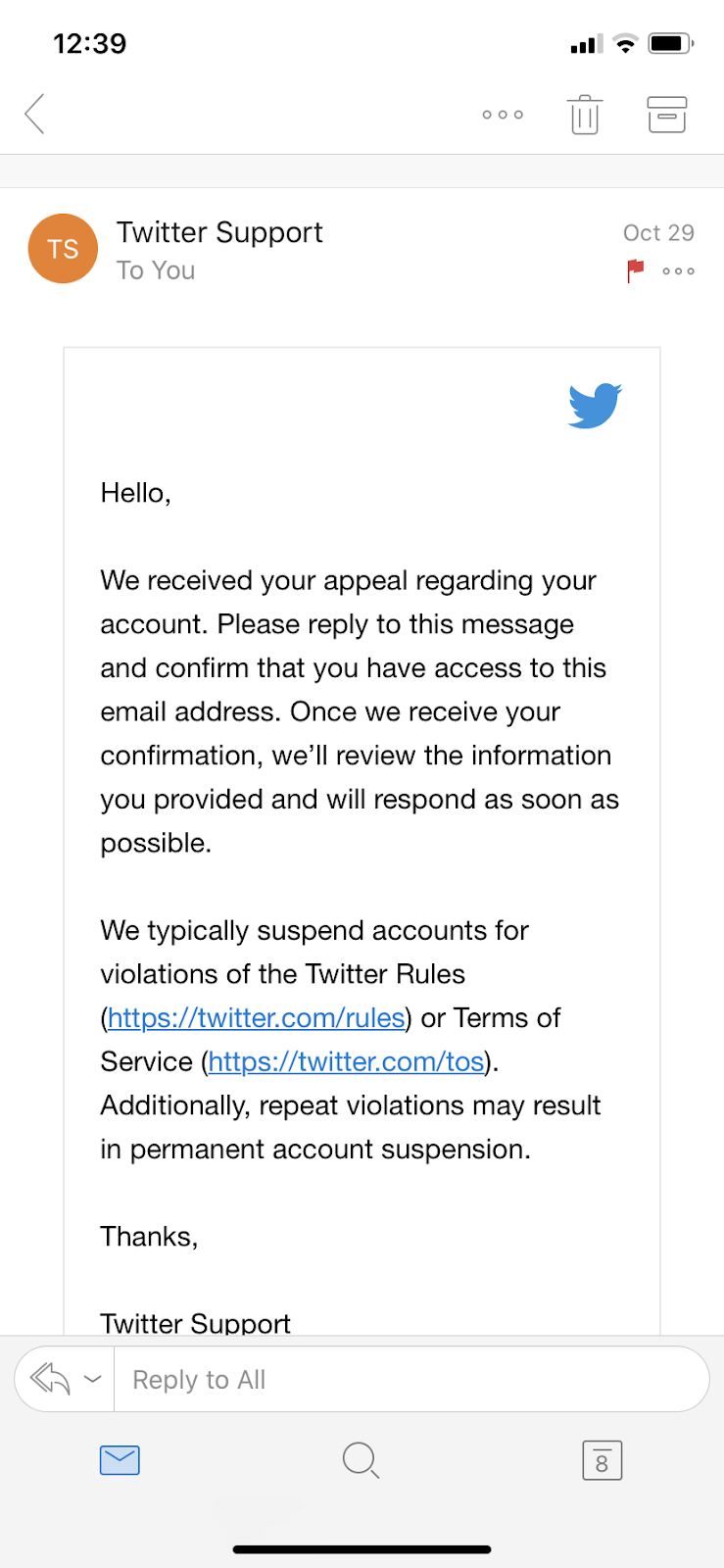Tap the Reply to All input field
Screen dimensions: 724x1568
click(411, 1379)
